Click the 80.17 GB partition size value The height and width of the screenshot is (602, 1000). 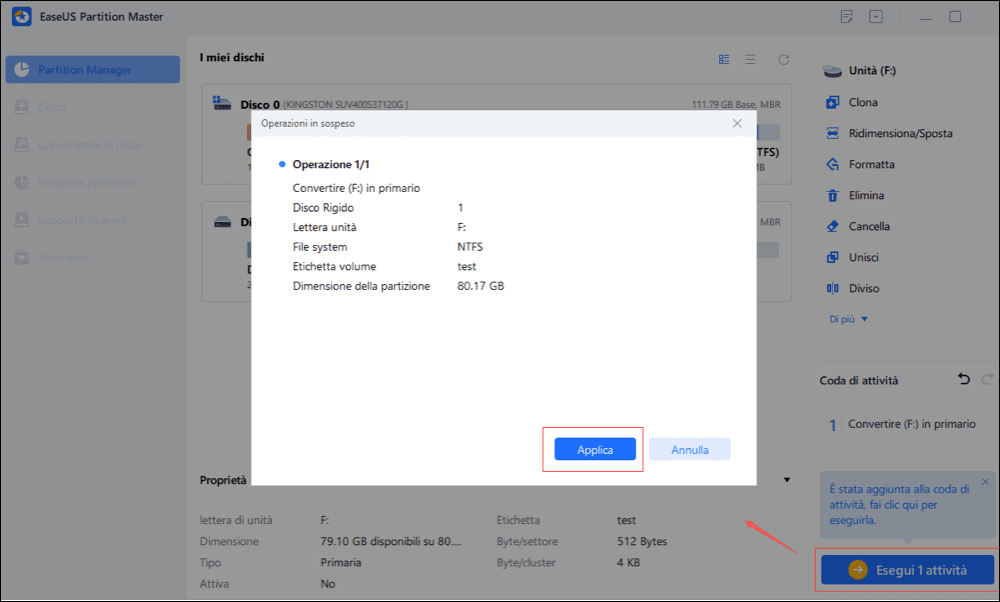pyautogui.click(x=480, y=286)
